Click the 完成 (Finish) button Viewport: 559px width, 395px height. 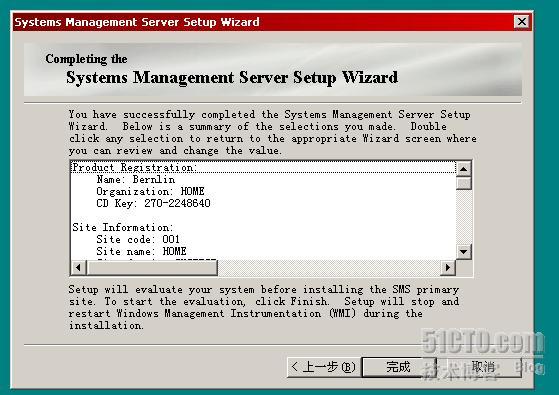[x=399, y=367]
